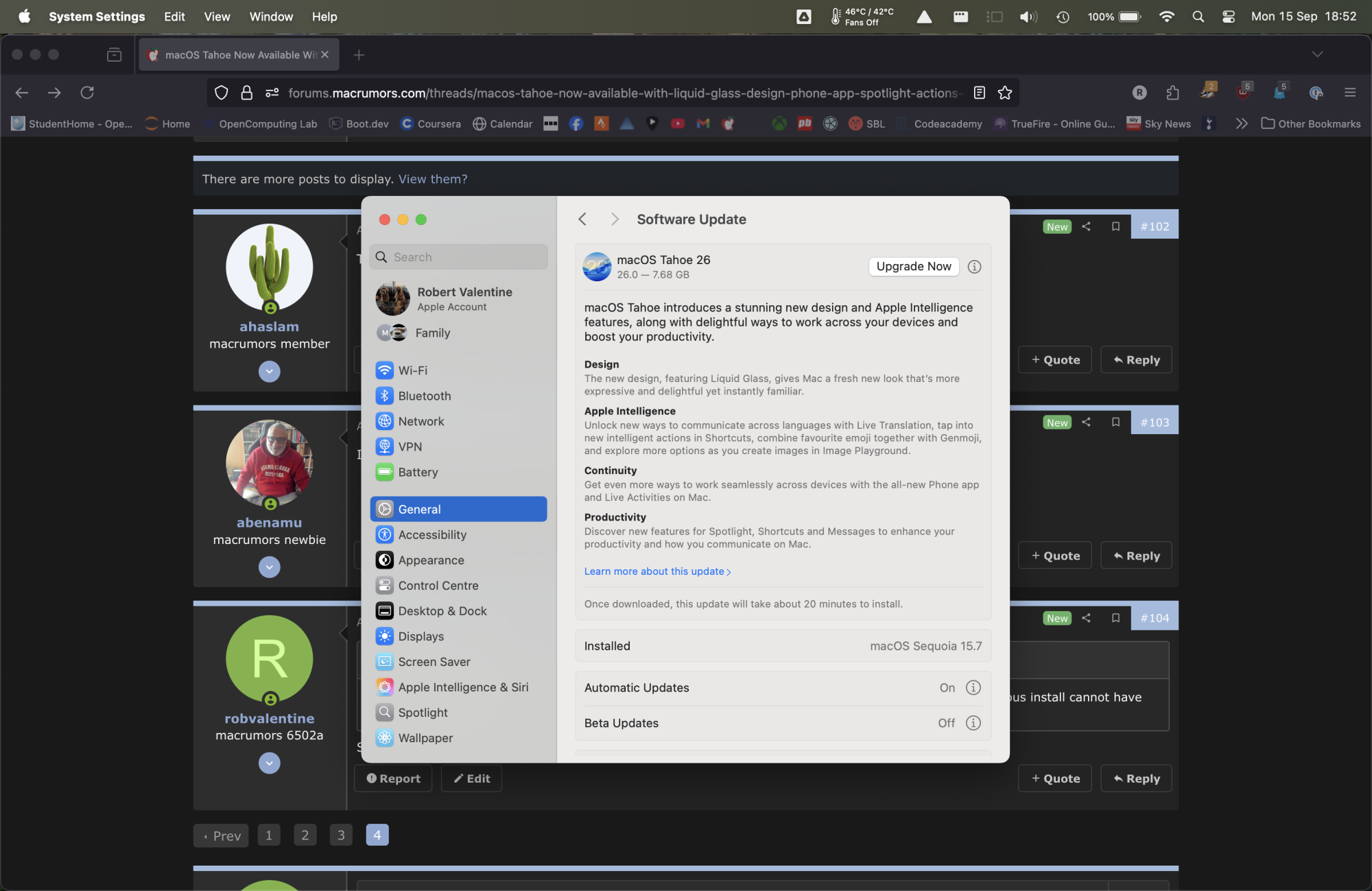
Task: Follow the View them? link
Action: tap(432, 178)
